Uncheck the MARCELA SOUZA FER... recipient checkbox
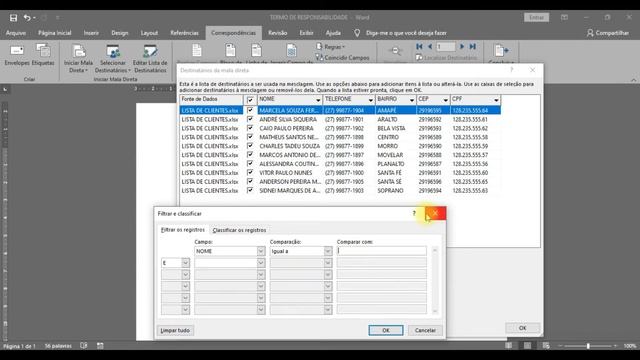 (x=250, y=110)
